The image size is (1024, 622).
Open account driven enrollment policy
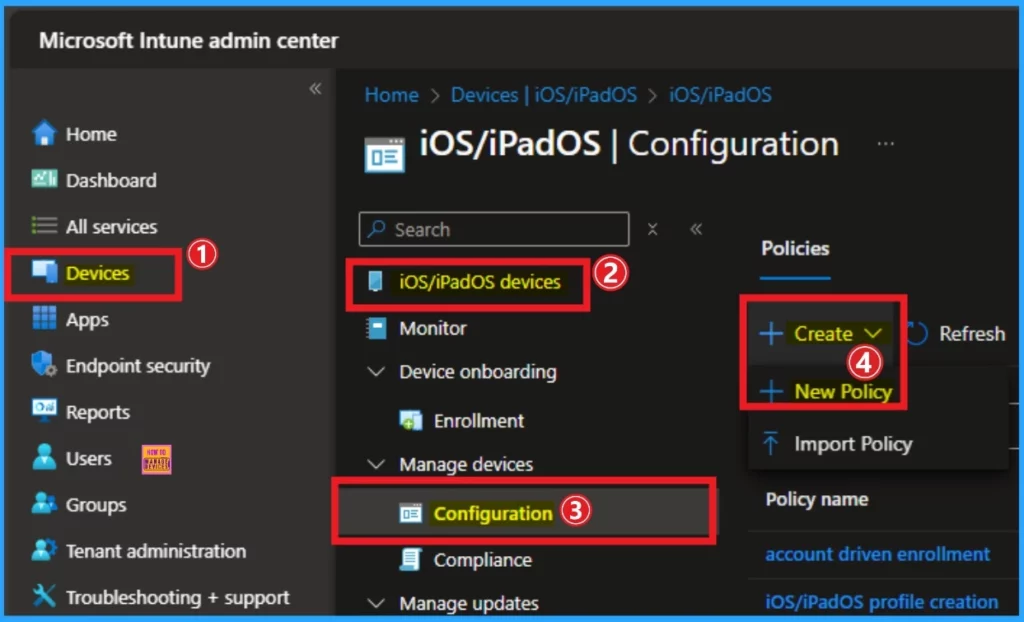pos(877,554)
